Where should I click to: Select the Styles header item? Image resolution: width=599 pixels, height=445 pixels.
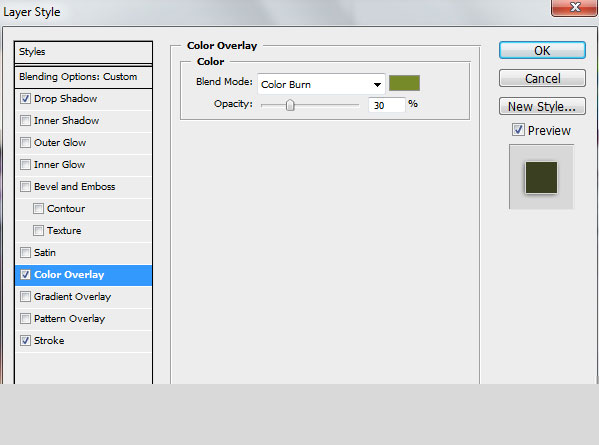[x=83, y=52]
